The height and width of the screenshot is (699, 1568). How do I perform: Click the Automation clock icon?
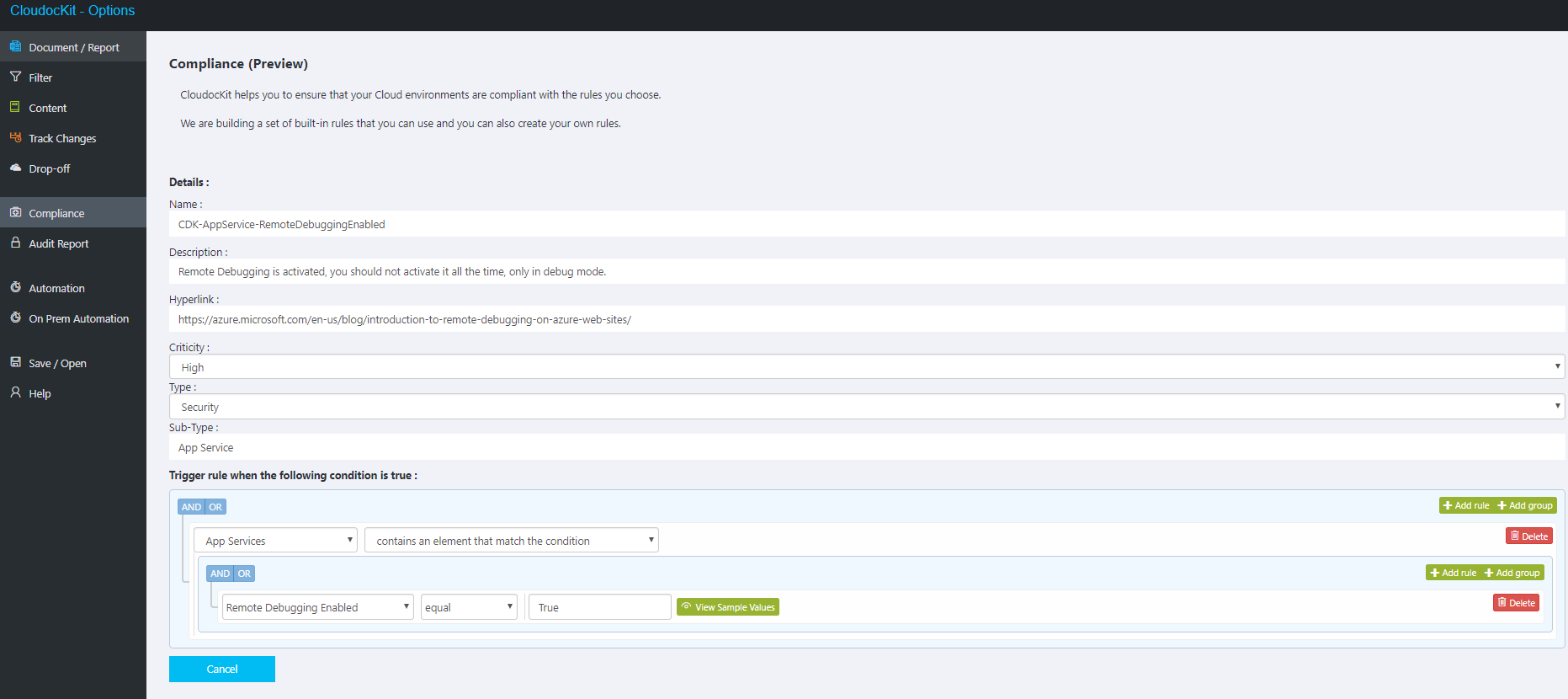[x=15, y=287]
